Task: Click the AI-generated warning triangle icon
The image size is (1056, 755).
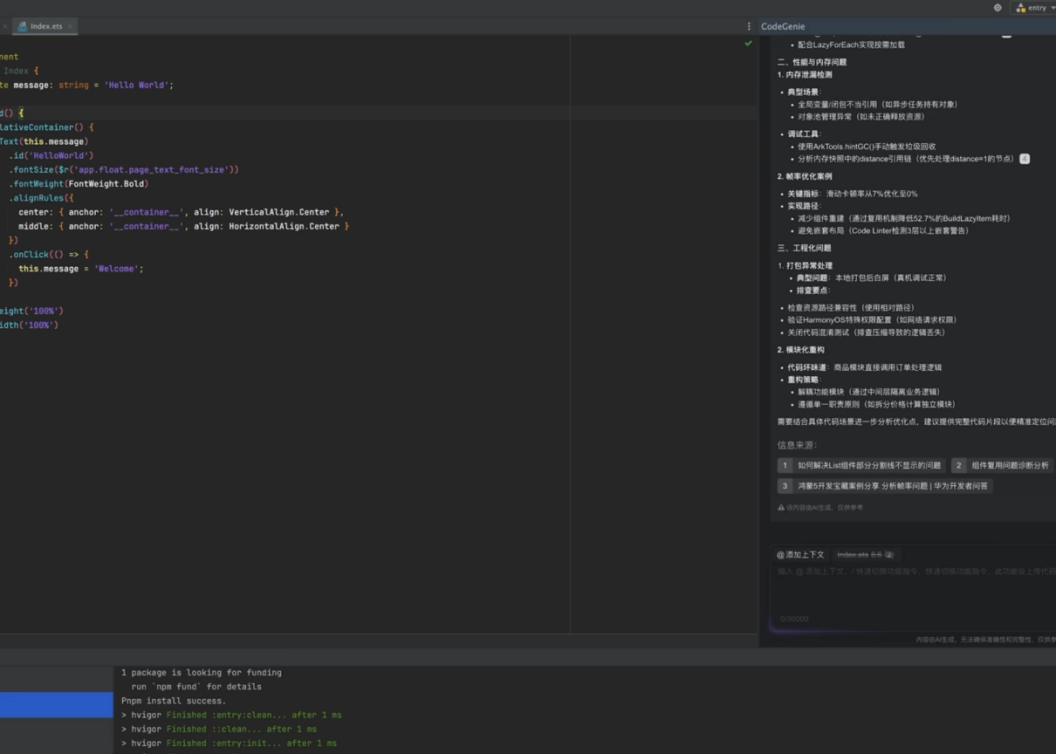Action: (x=781, y=508)
